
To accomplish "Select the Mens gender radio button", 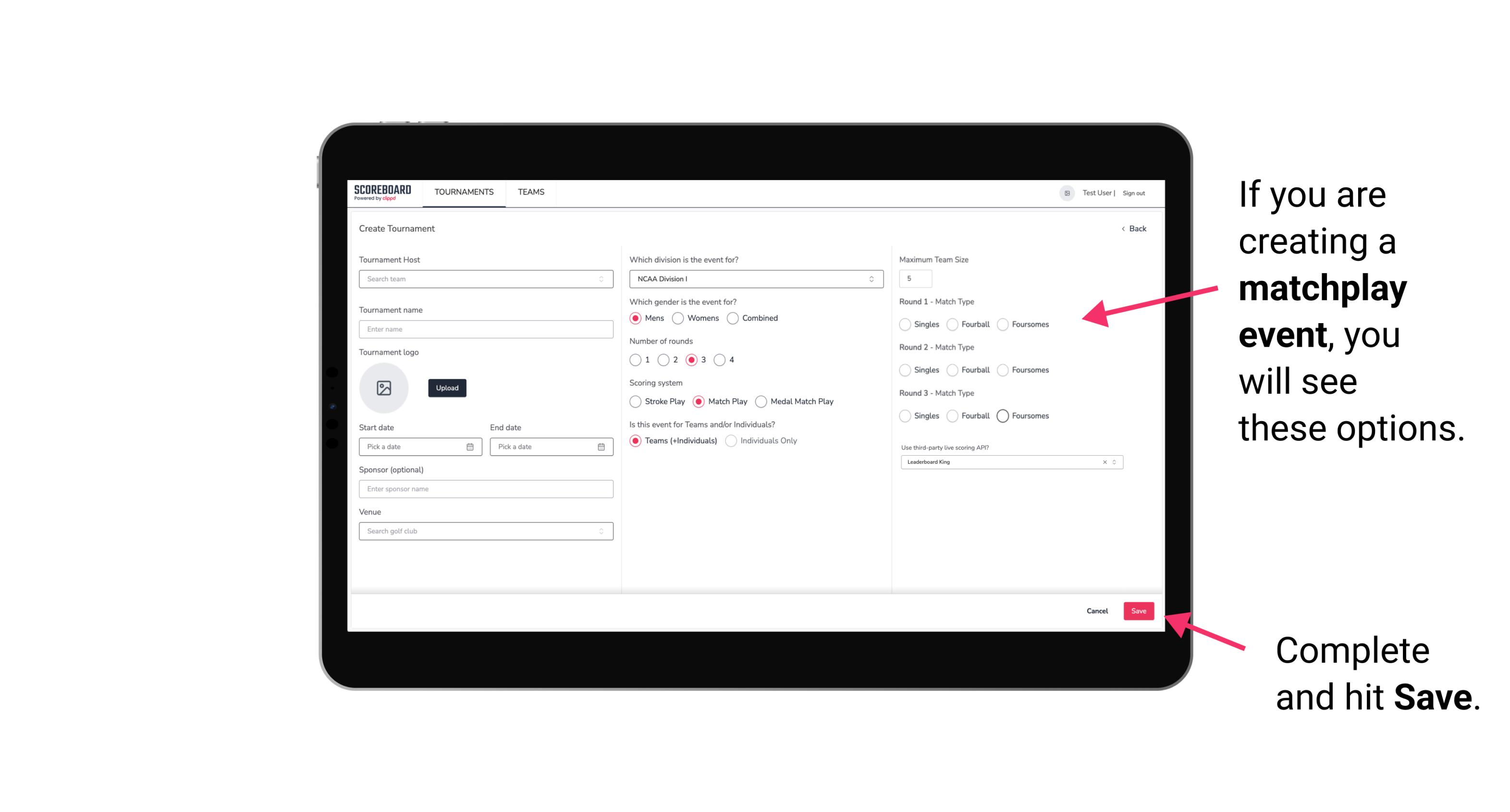I will tap(636, 318).
